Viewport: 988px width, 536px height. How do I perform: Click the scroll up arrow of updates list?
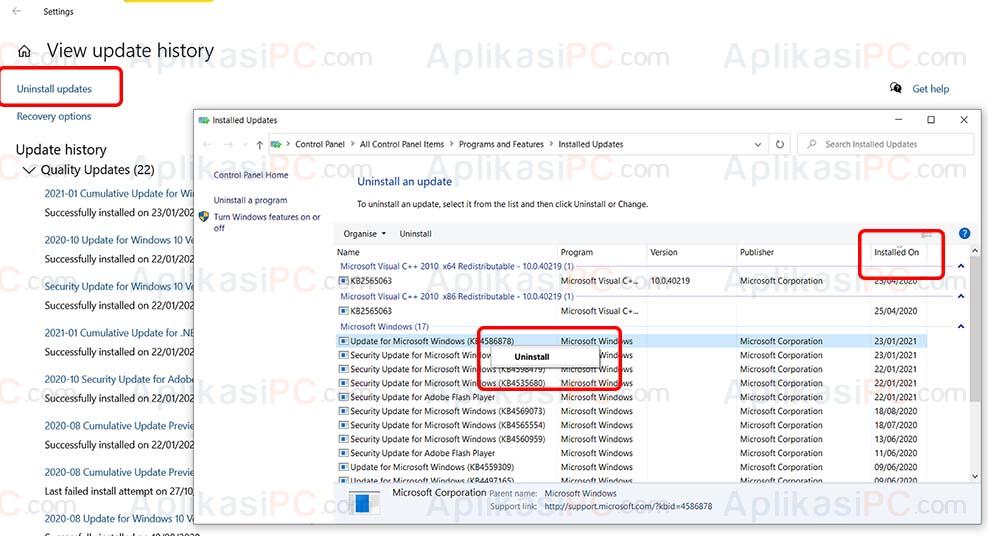[x=975, y=251]
